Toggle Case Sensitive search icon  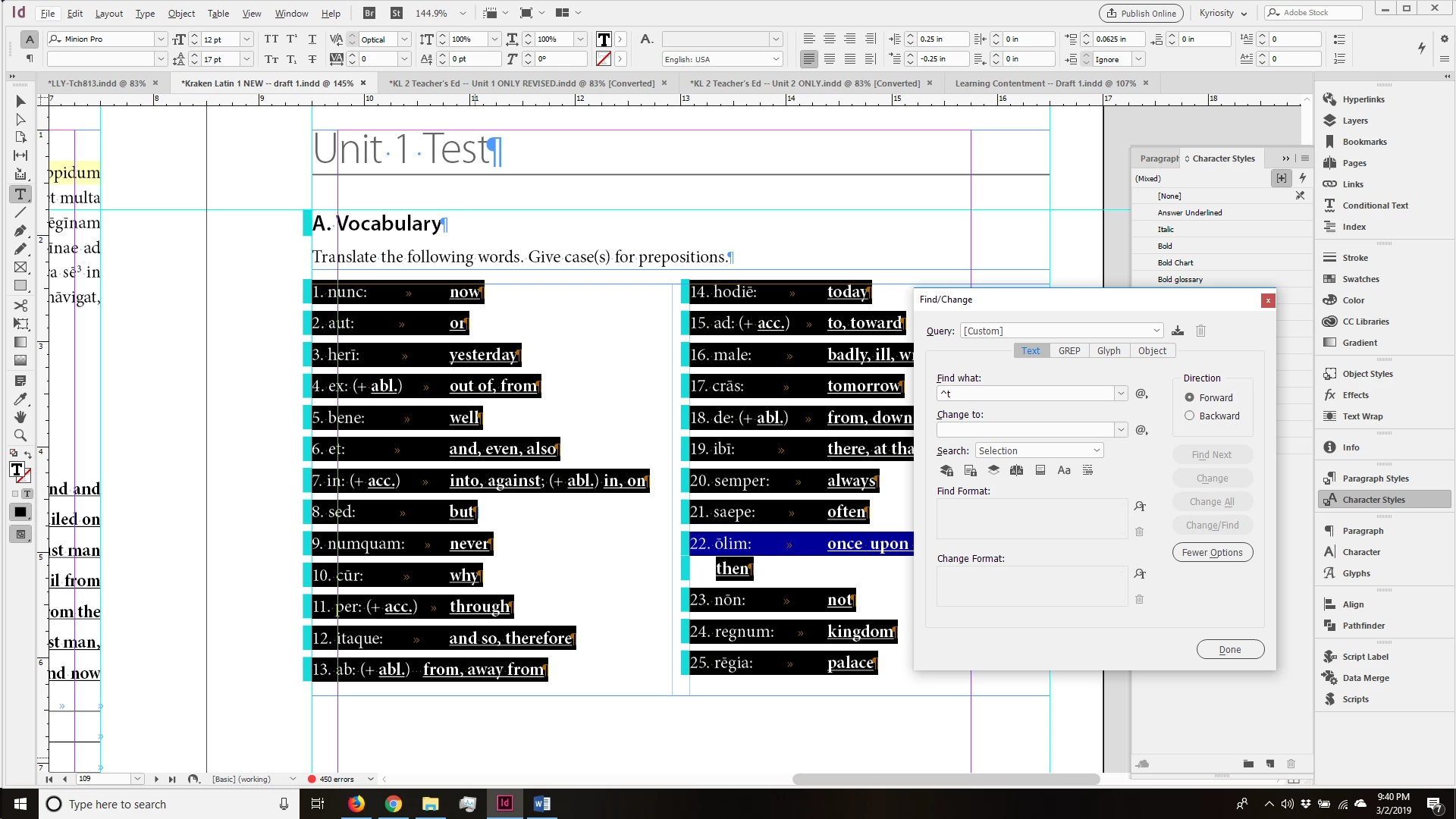coord(1064,470)
